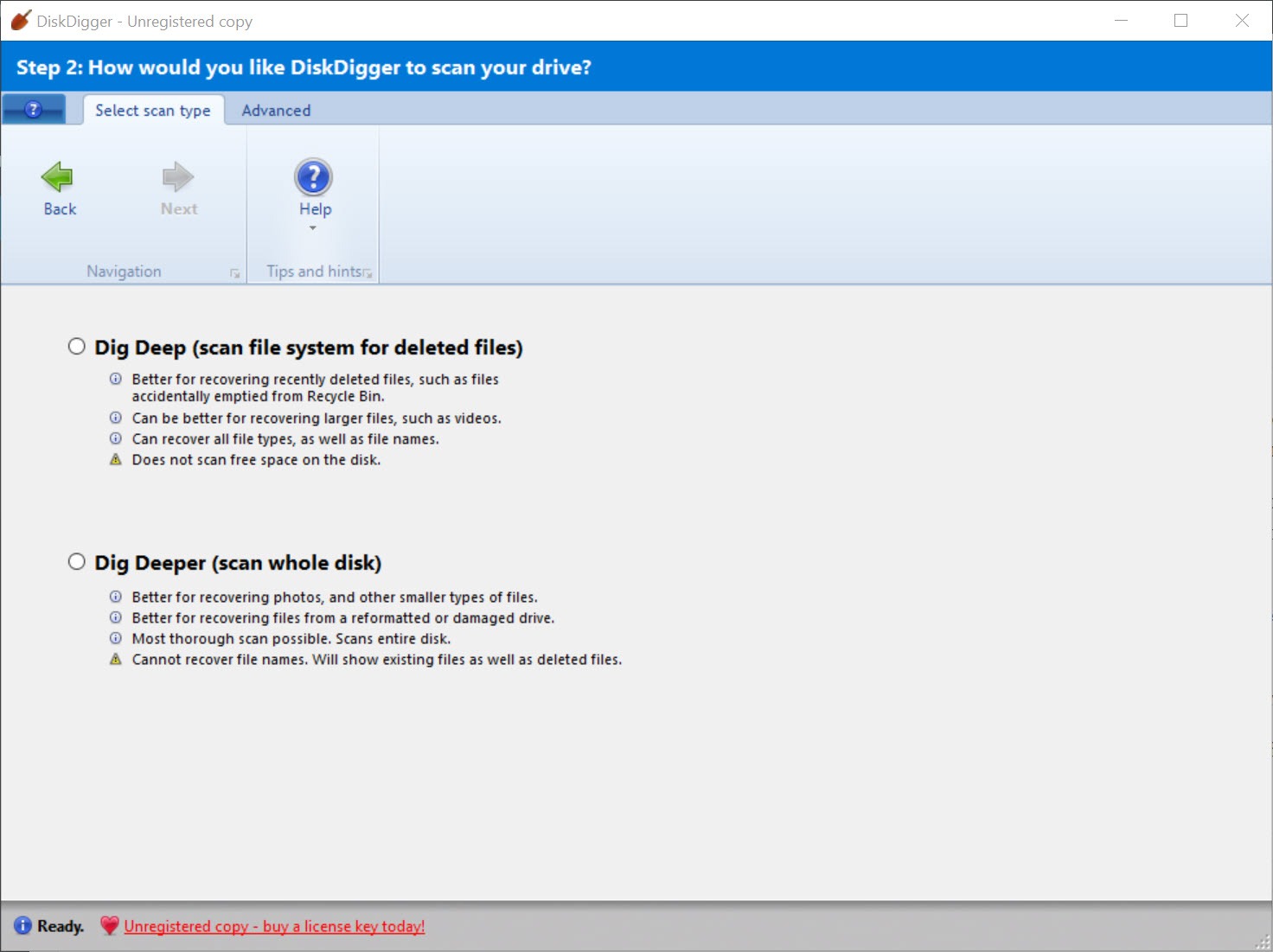Click warning icon beside 'Cannot recover file names'

pos(116,659)
